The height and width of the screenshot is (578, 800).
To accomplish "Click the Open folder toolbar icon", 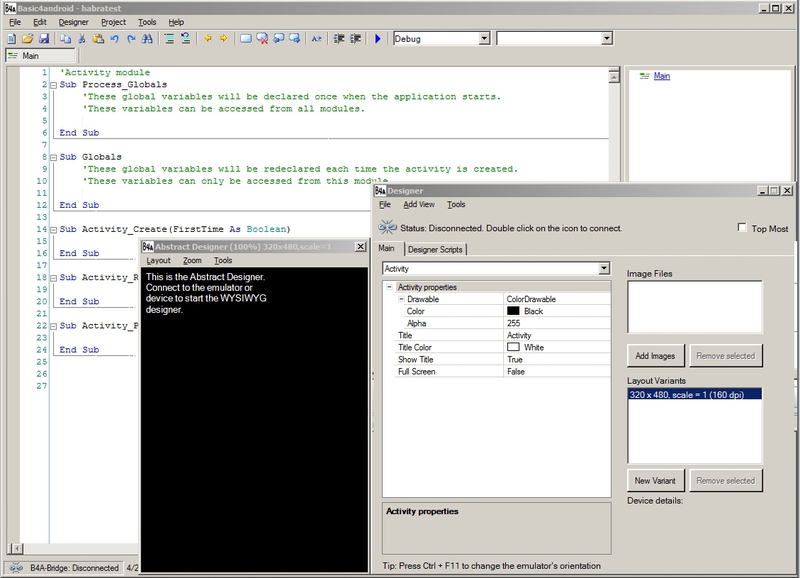I will pyautogui.click(x=27, y=39).
